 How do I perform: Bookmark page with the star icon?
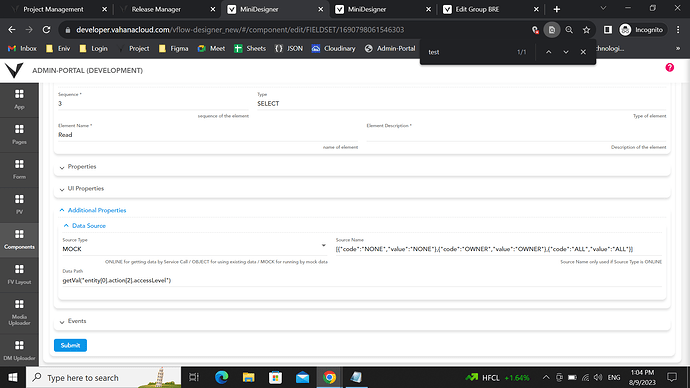586,30
